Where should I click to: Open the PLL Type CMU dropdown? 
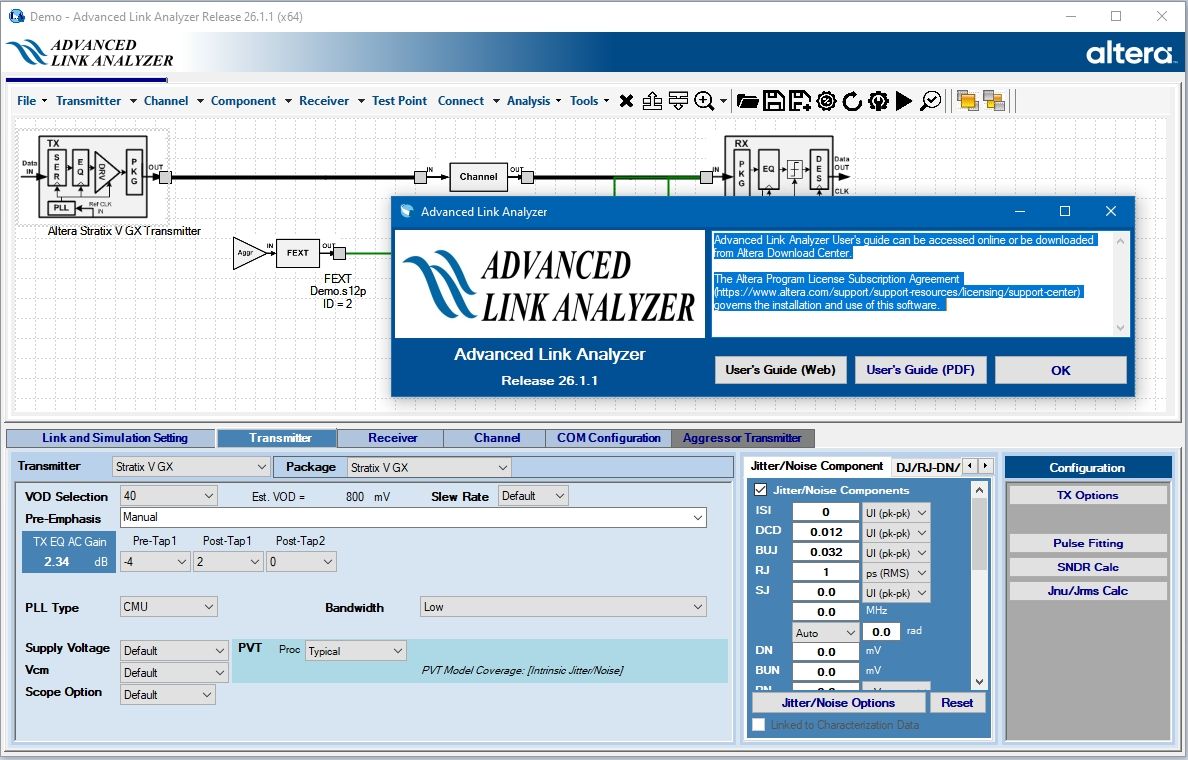[x=168, y=607]
